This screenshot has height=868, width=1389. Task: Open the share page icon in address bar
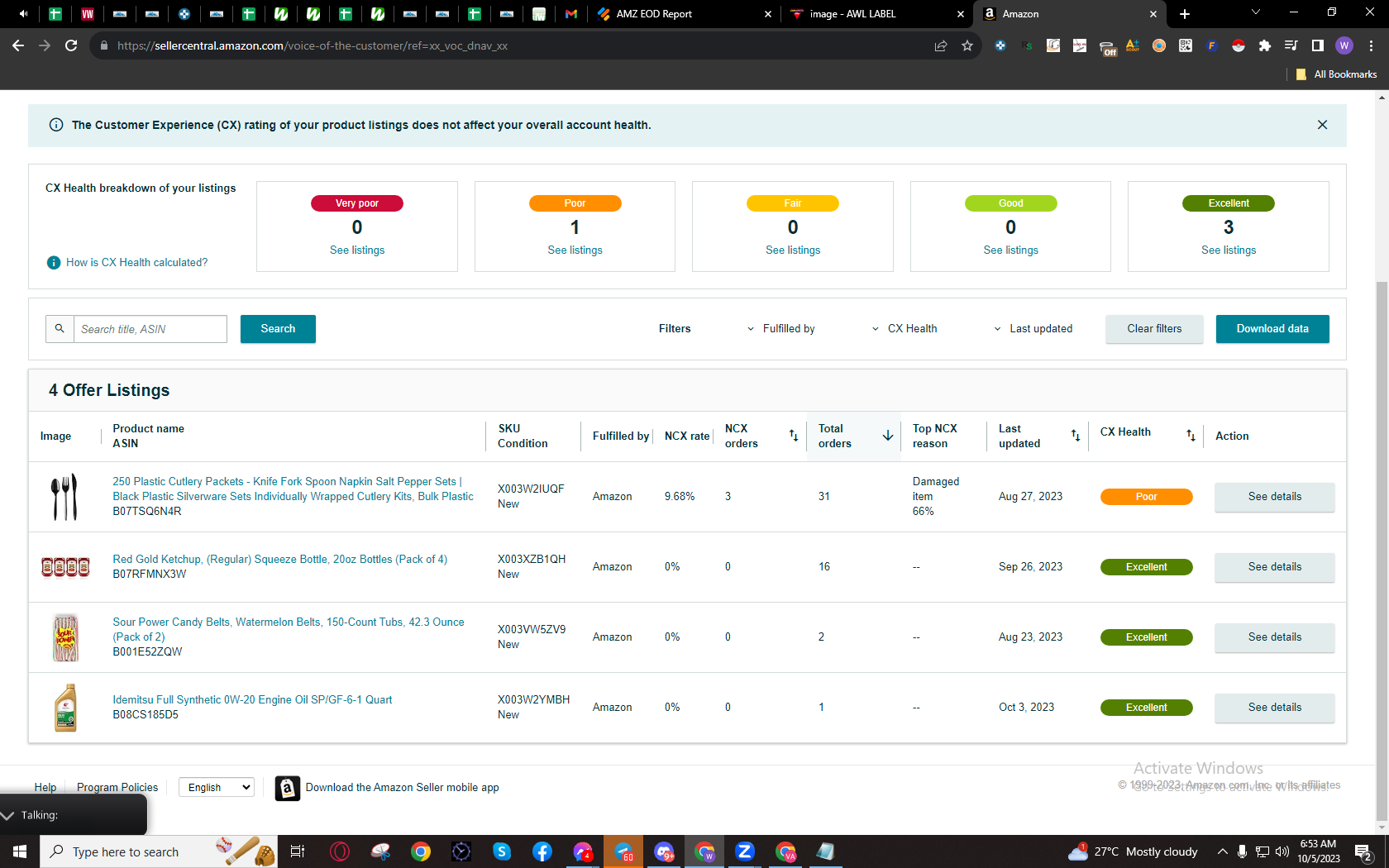941,46
